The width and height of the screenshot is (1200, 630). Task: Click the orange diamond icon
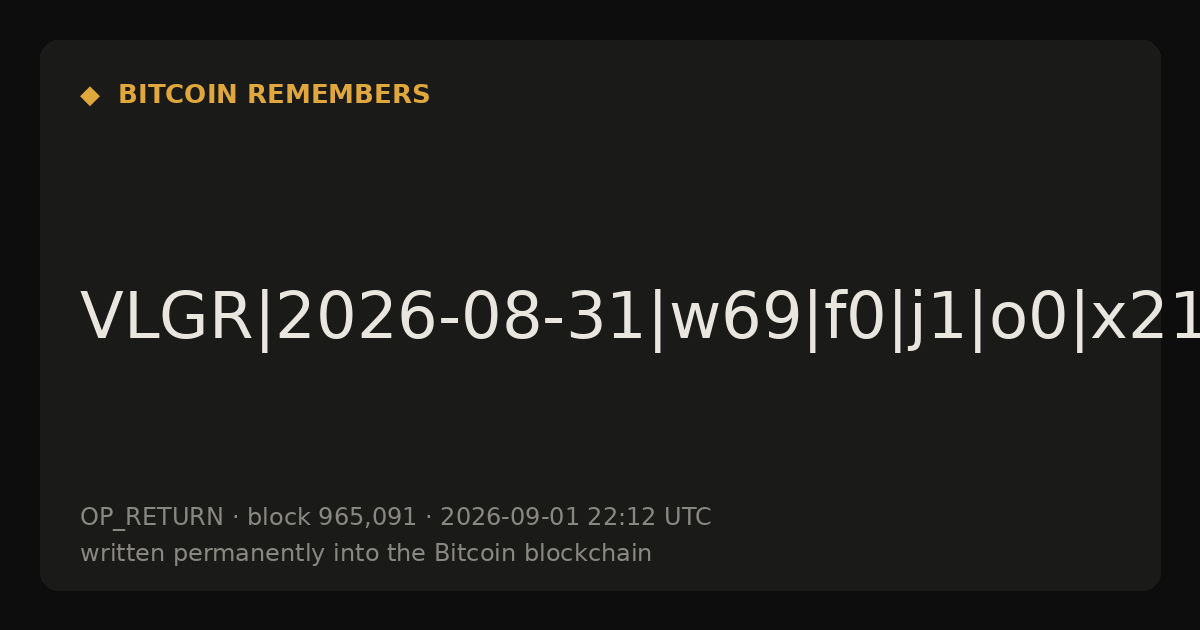(x=90, y=96)
